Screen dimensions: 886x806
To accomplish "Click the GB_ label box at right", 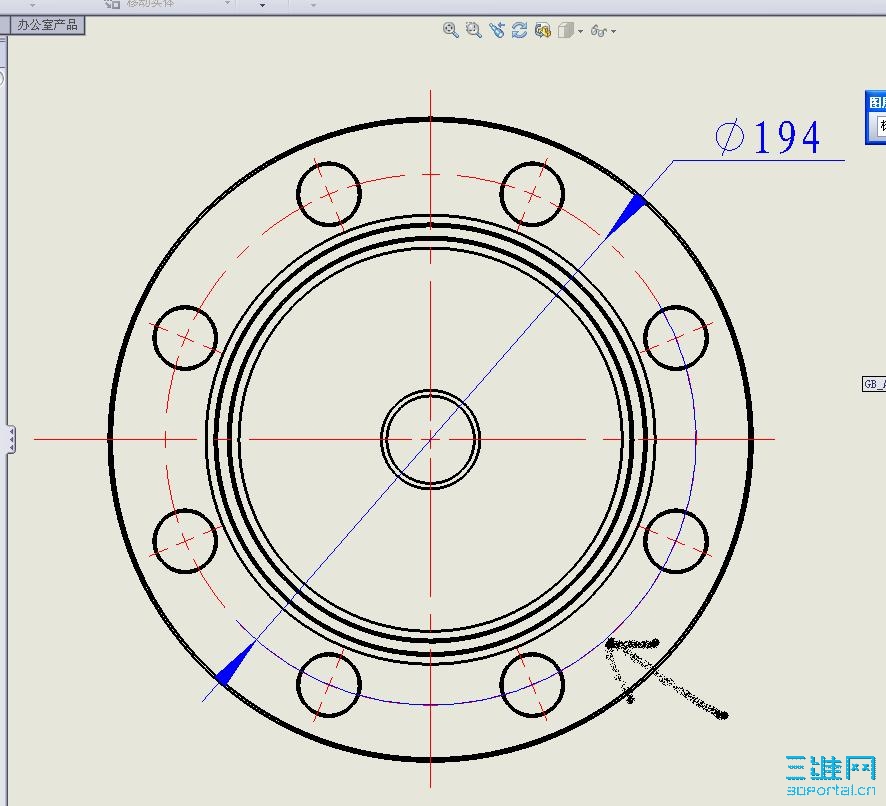I will (x=874, y=384).
